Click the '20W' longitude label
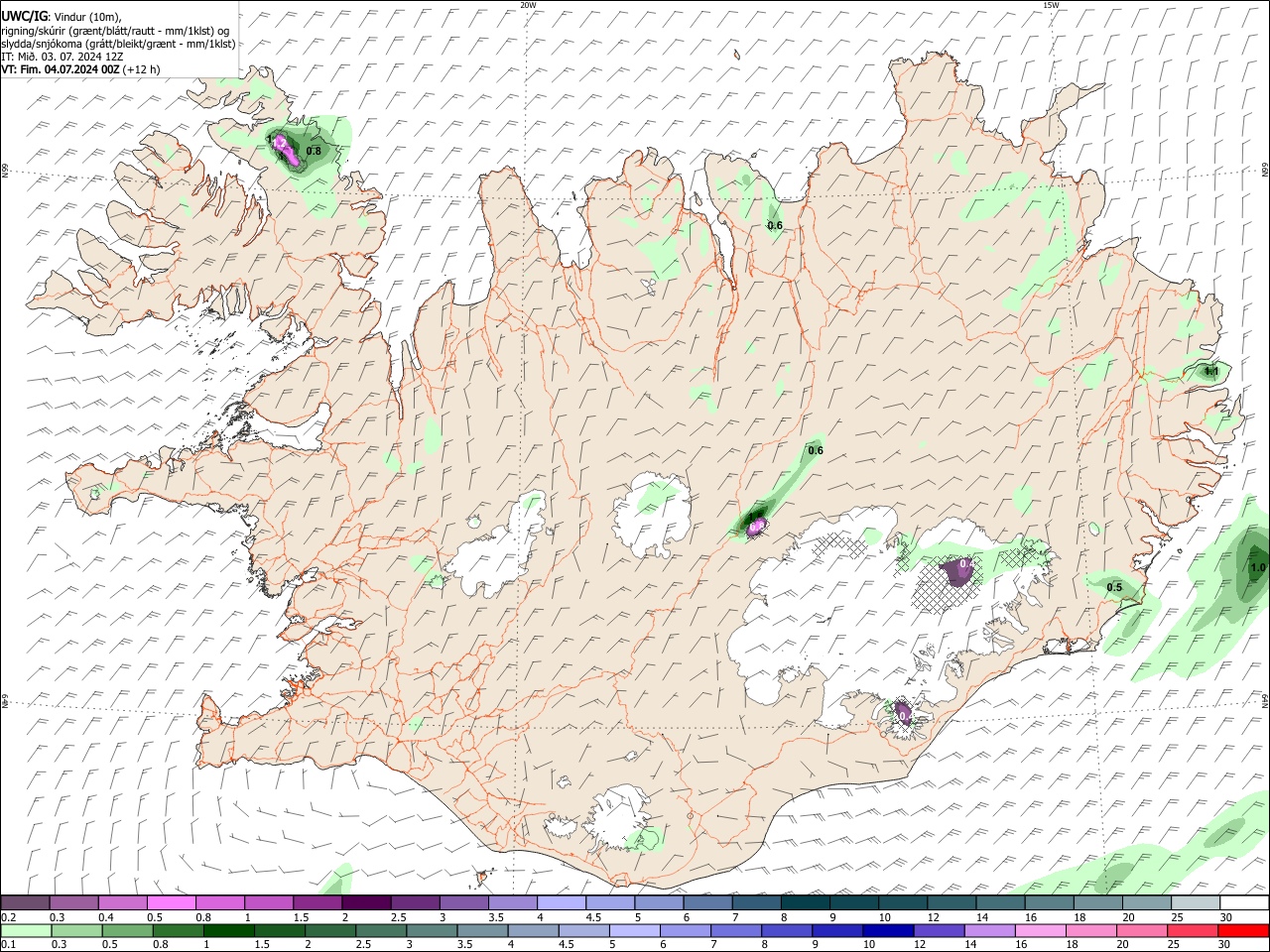The image size is (1270, 952). coord(528,5)
